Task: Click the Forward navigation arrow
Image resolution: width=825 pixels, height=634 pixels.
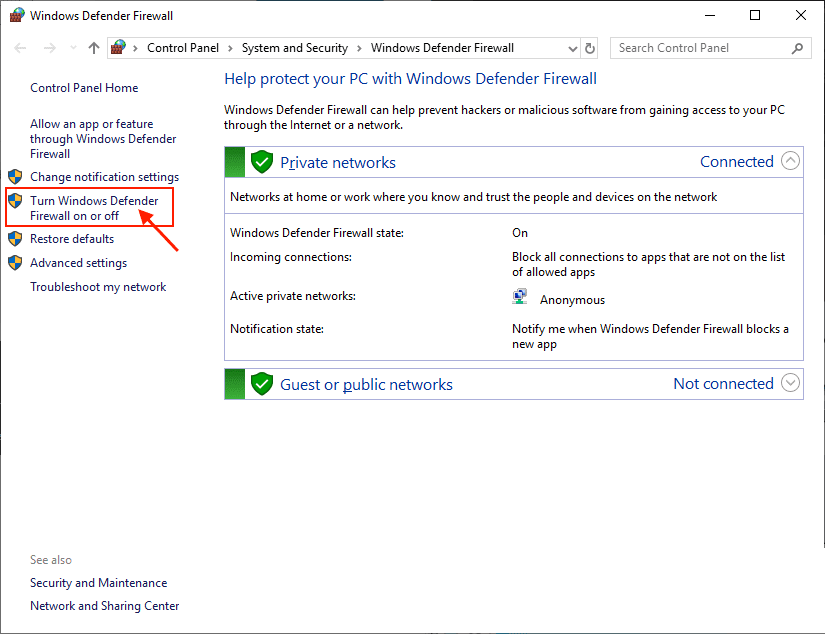Action: tap(49, 48)
